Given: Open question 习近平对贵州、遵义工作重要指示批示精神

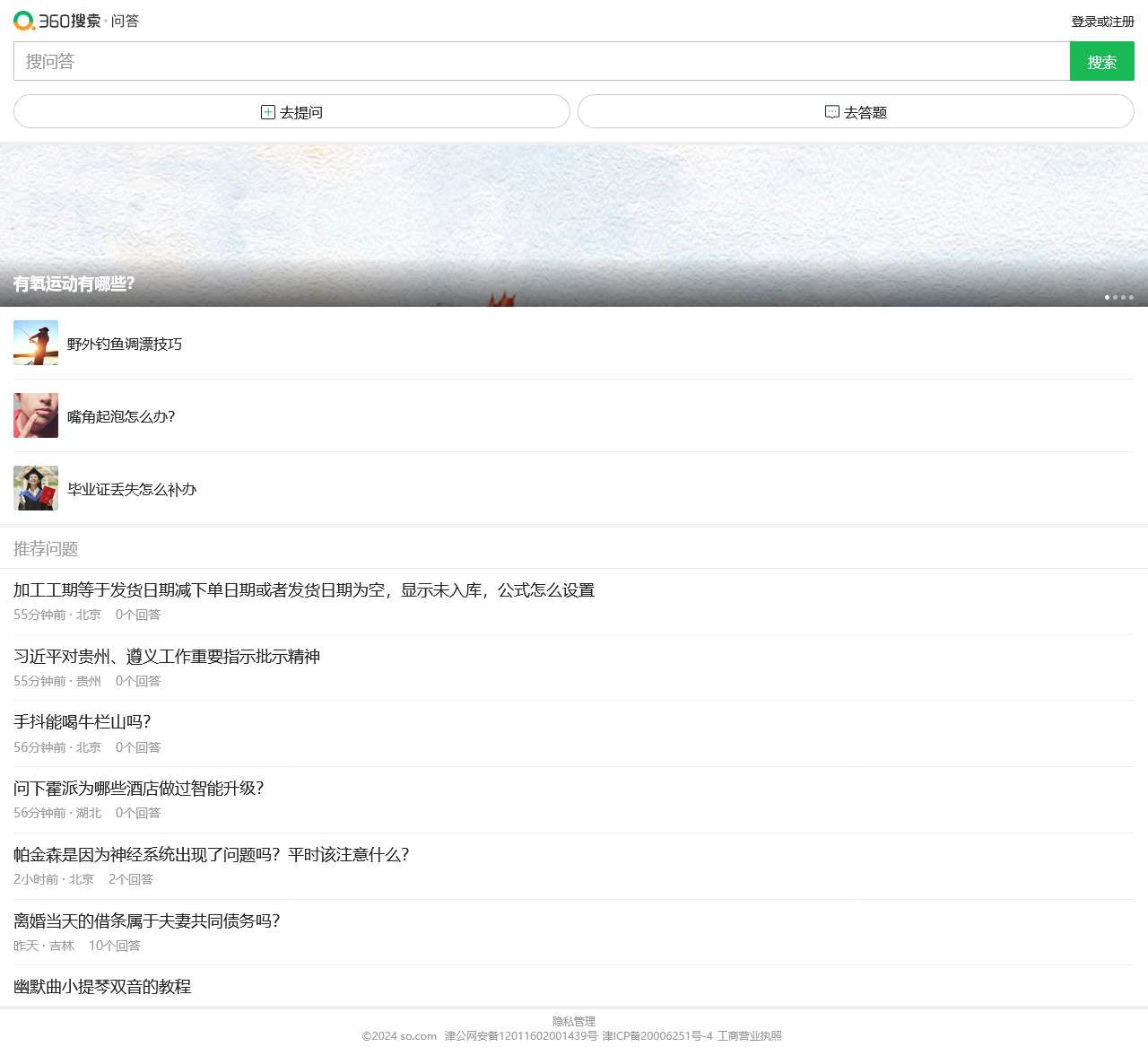Looking at the screenshot, I should [167, 656].
